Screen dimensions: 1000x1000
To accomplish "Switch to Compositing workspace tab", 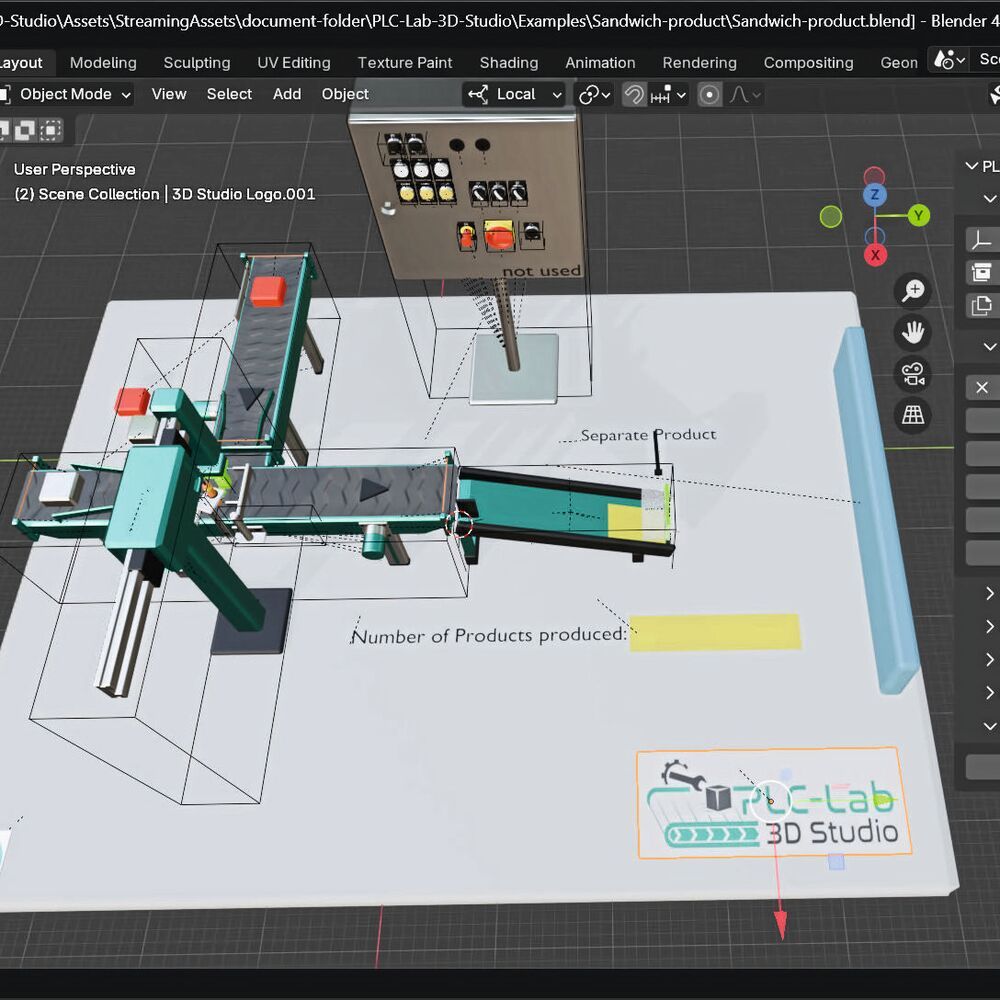I will click(x=809, y=62).
